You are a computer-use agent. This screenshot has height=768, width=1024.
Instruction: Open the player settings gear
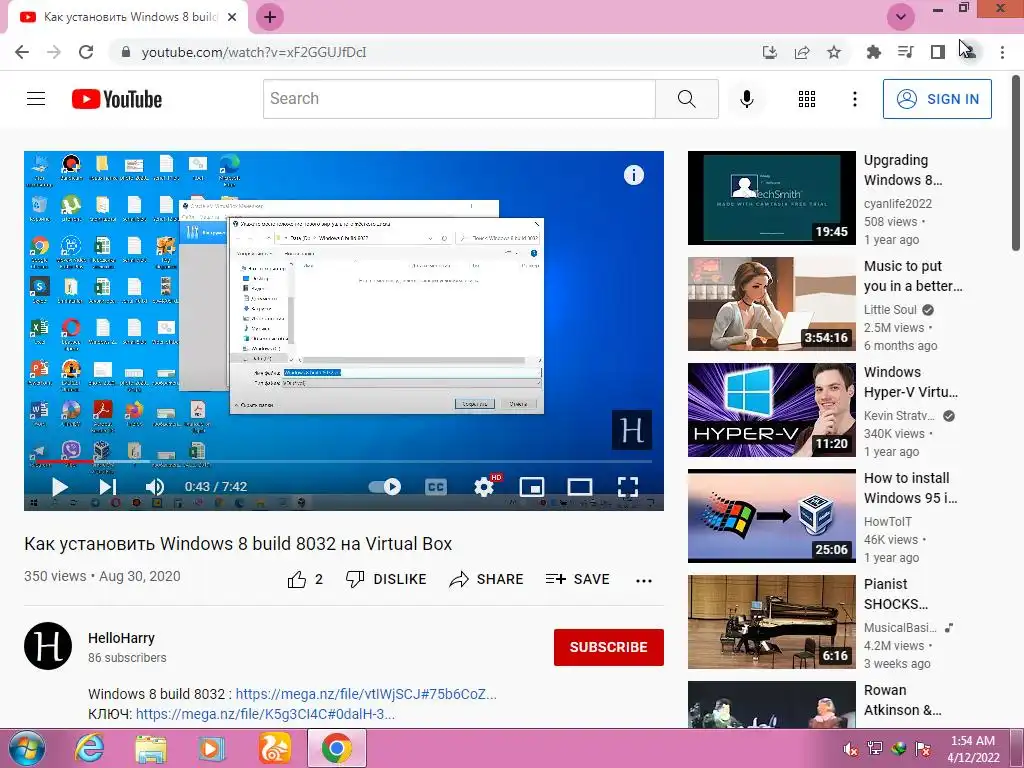pos(485,487)
